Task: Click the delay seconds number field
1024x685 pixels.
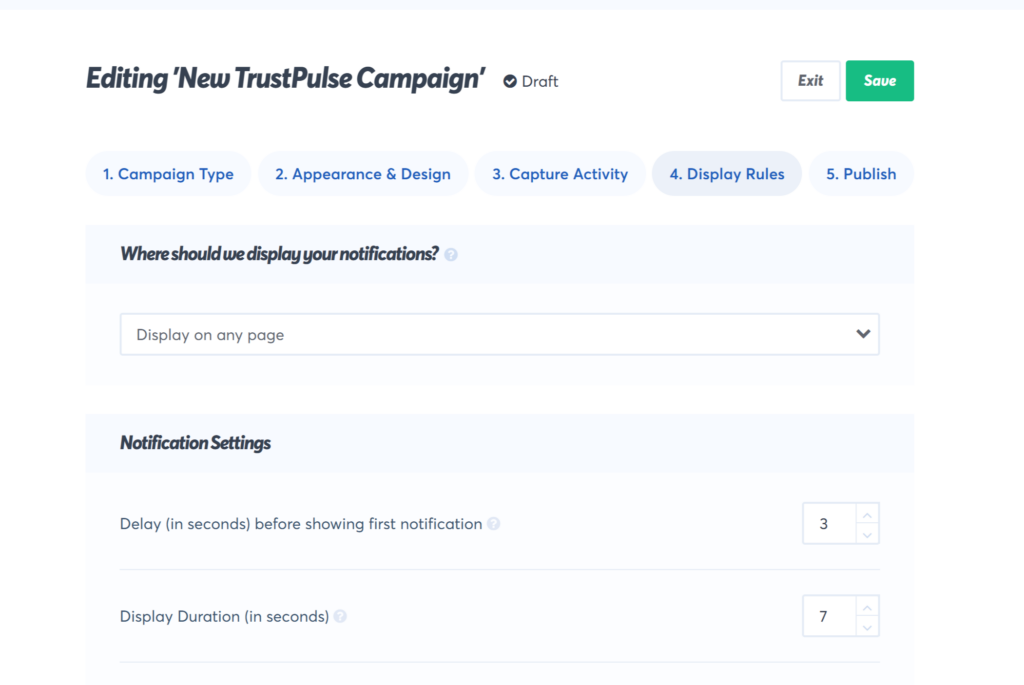Action: tap(828, 524)
